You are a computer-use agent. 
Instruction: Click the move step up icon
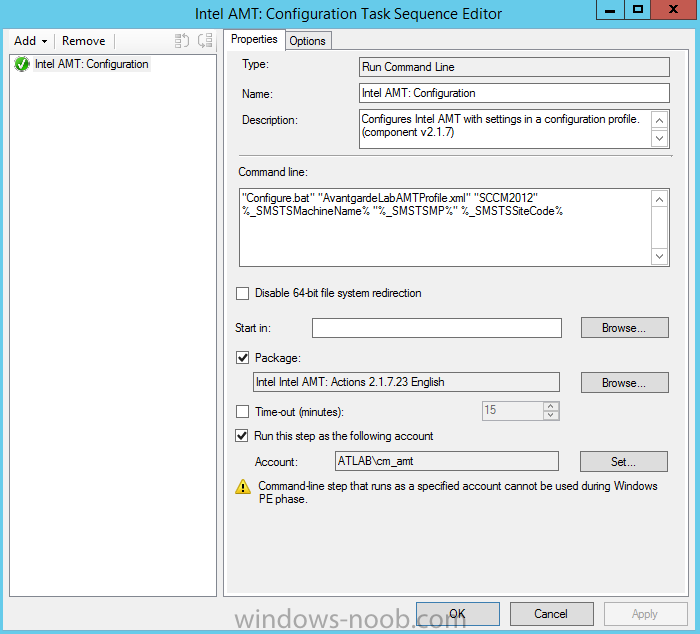pos(182,41)
